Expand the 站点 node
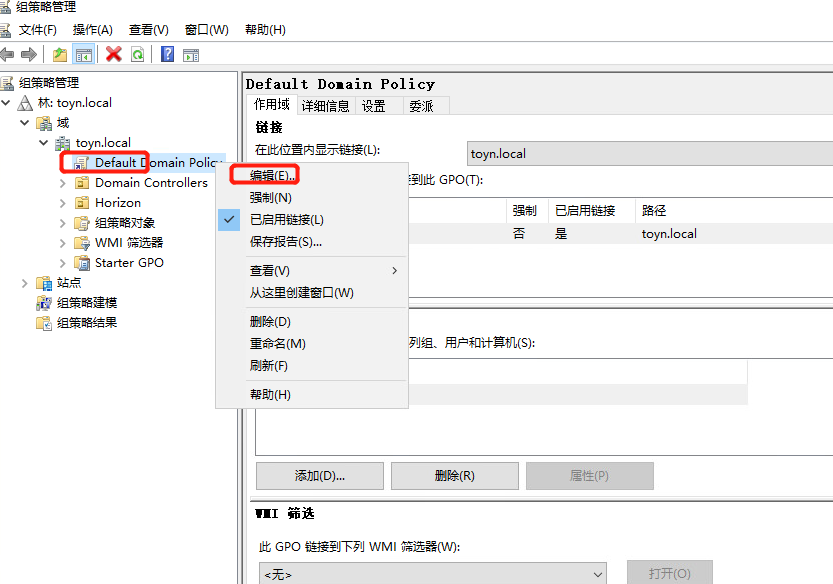Image resolution: width=833 pixels, height=584 pixels. [x=24, y=283]
